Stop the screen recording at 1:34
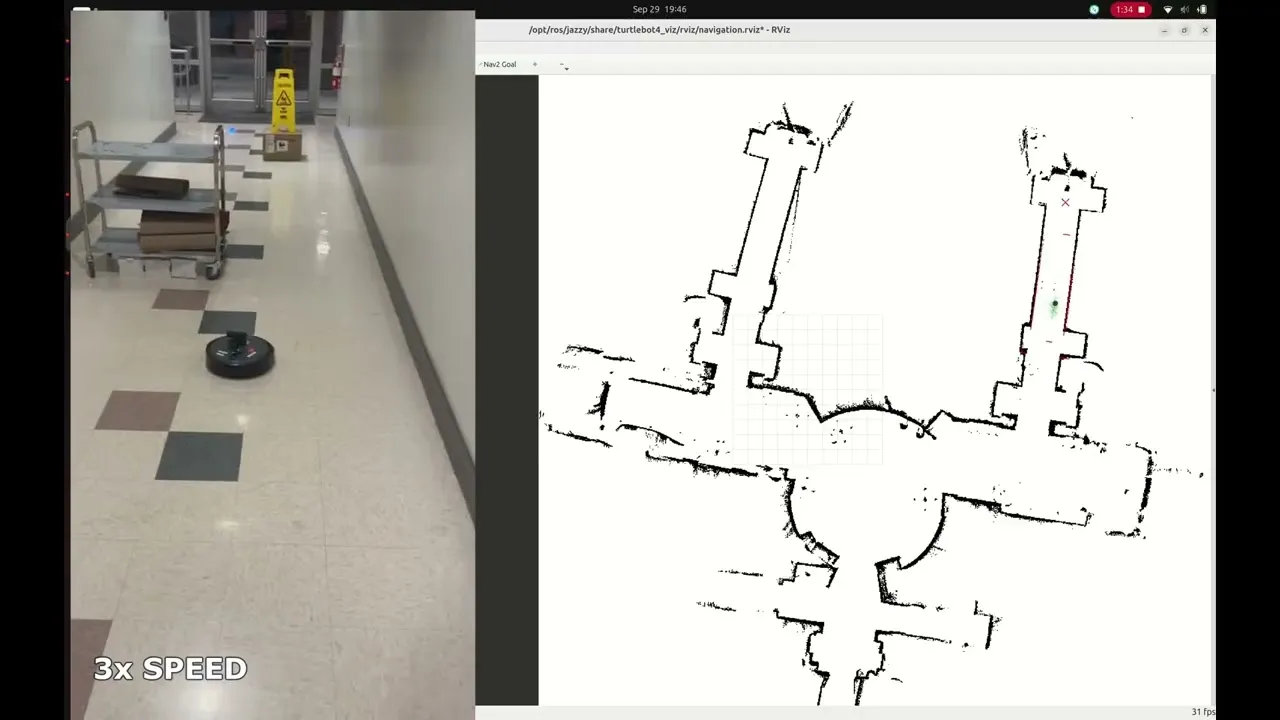Viewport: 1280px width, 720px height. [x=1130, y=9]
